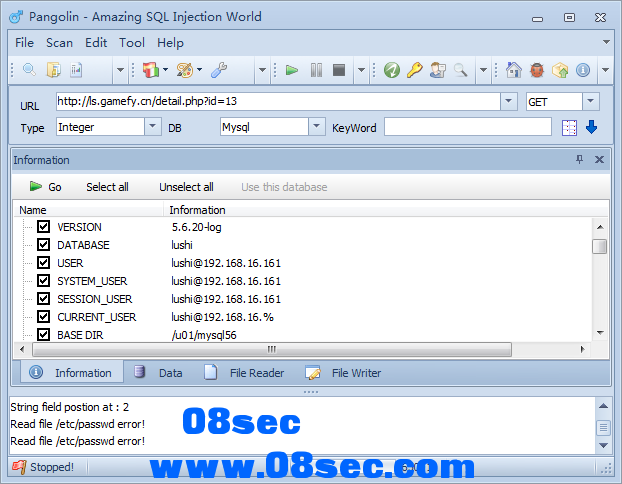
Task: Open the Type Integer dropdown
Action: [x=153, y=127]
